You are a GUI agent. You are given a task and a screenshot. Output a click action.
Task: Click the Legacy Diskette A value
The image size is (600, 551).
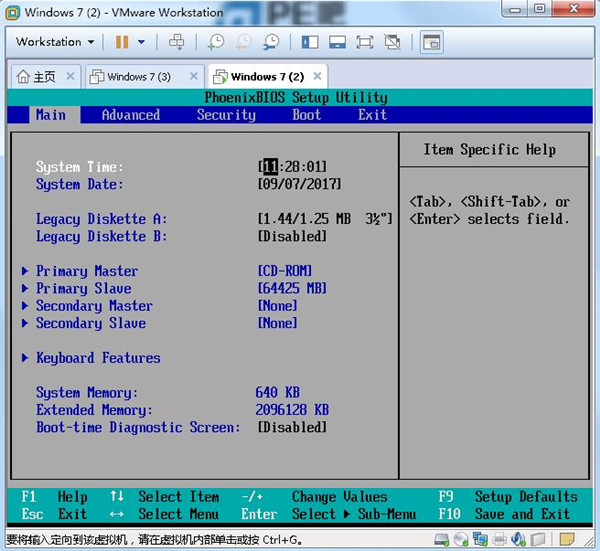325,219
